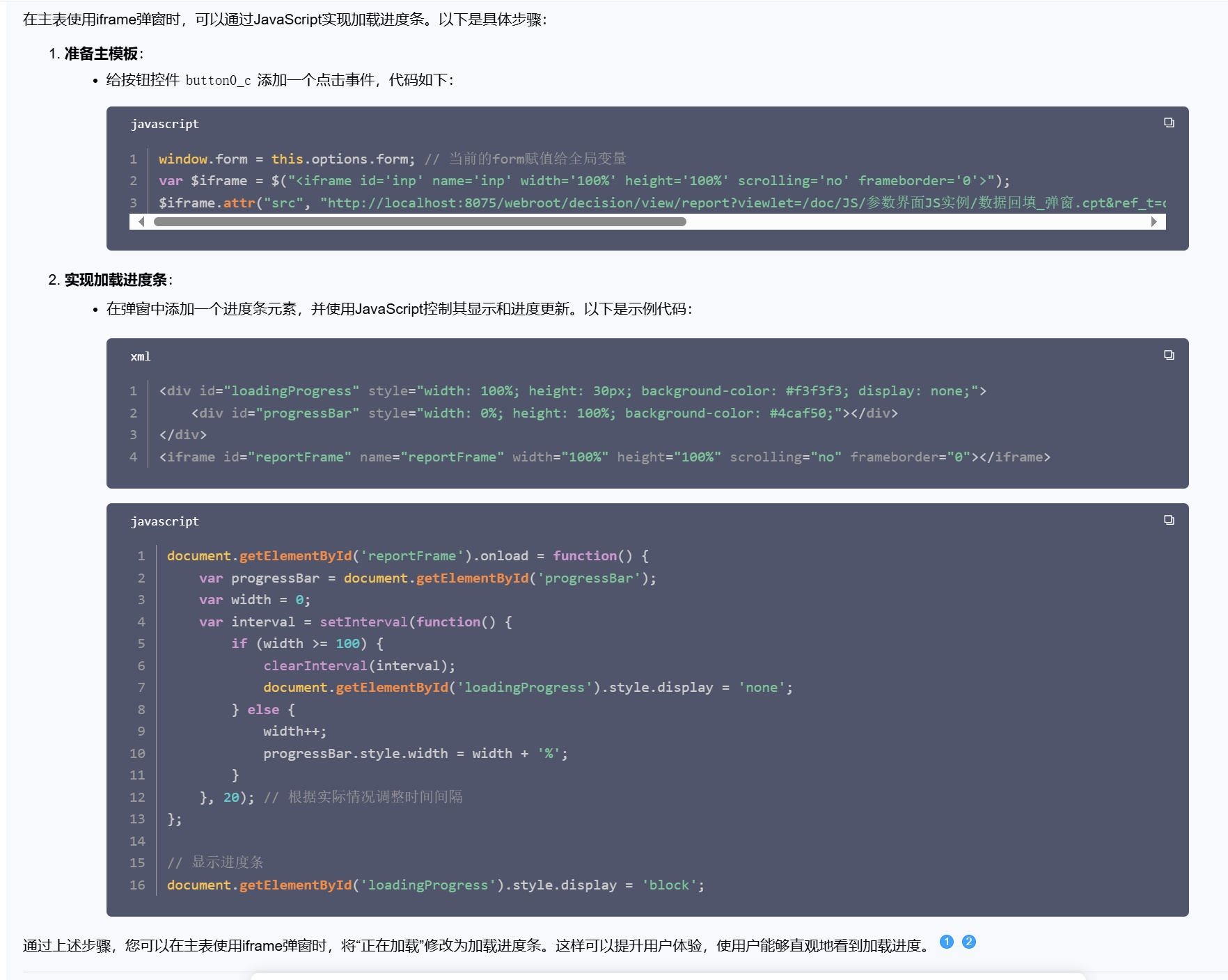Screen dimensions: 1228x980
Task: Click the intro paragraph starting '在主表使用iframe弹窗时'
Action: point(285,19)
